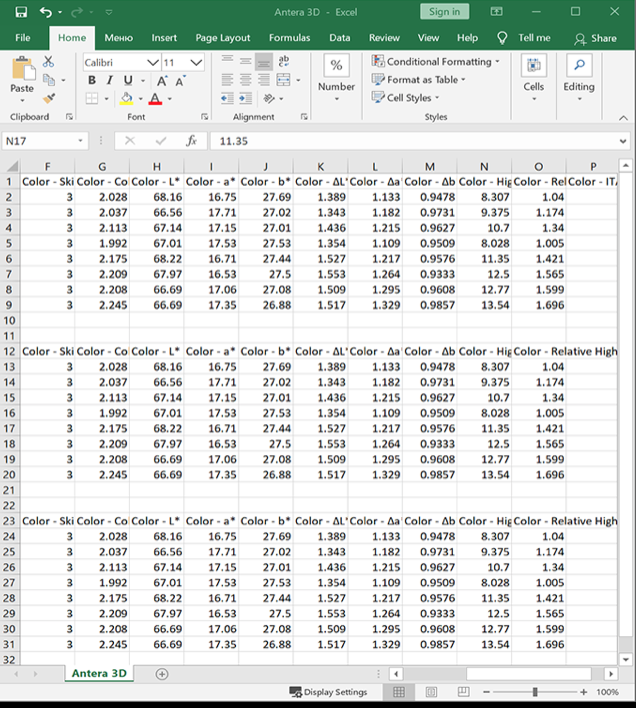Viewport: 636px width, 708px height.
Task: Click the Save icon in title bar
Action: pyautogui.click(x=21, y=12)
